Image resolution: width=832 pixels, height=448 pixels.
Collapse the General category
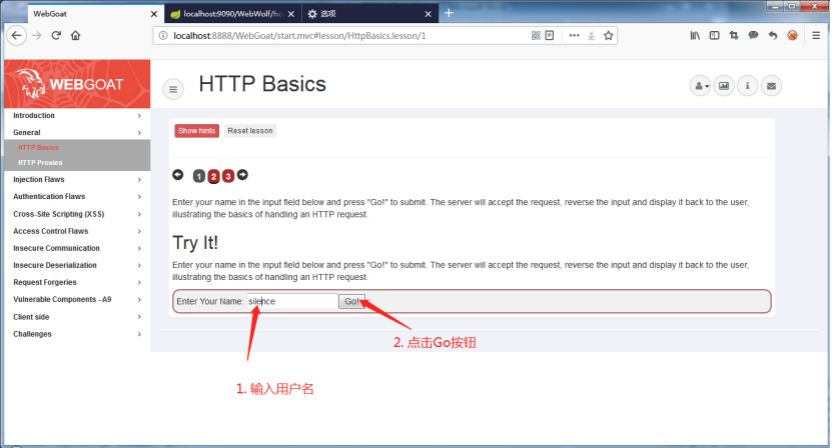(77, 133)
